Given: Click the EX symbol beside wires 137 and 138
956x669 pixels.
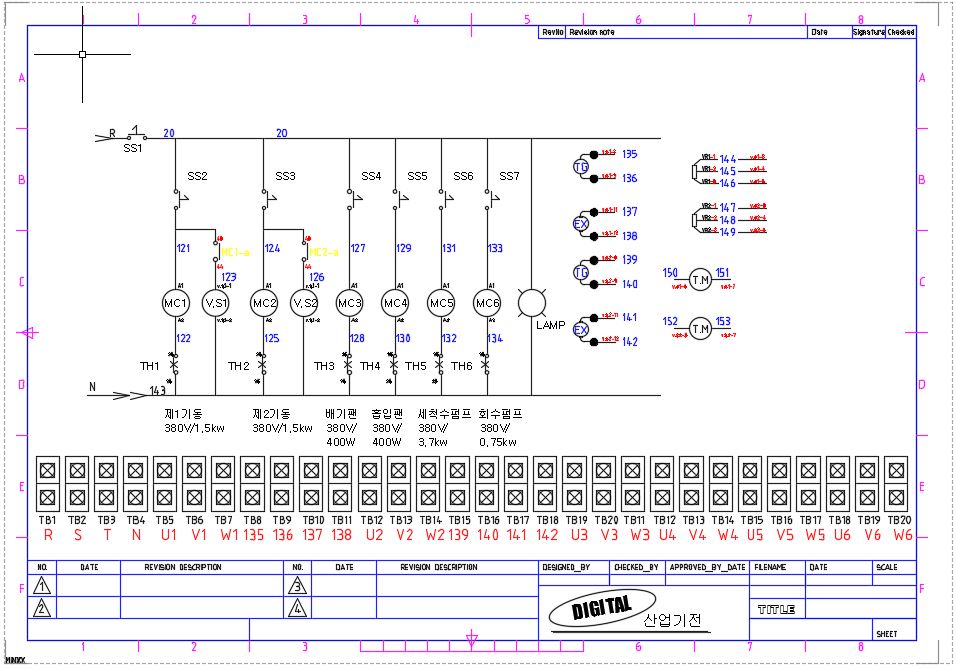Looking at the screenshot, I should [x=581, y=224].
